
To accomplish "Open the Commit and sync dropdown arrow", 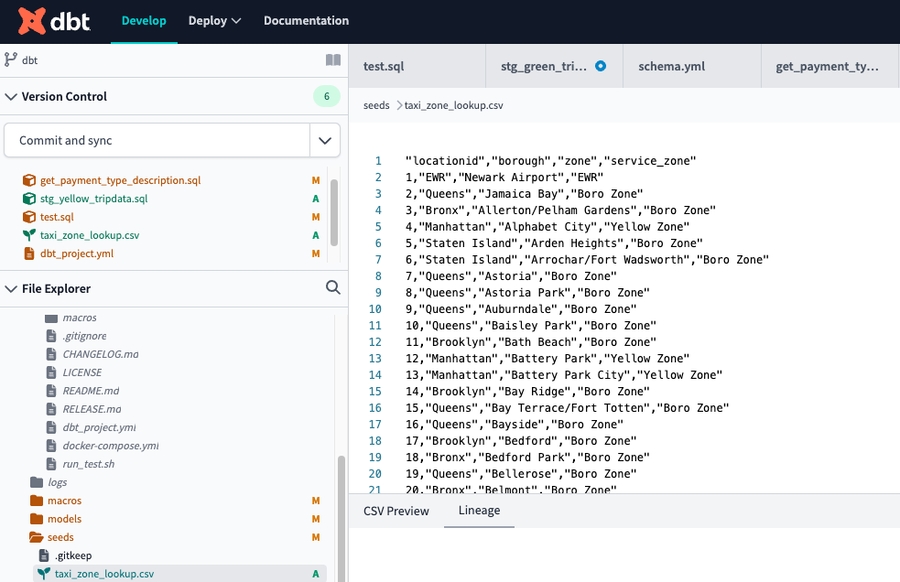I will click(324, 141).
